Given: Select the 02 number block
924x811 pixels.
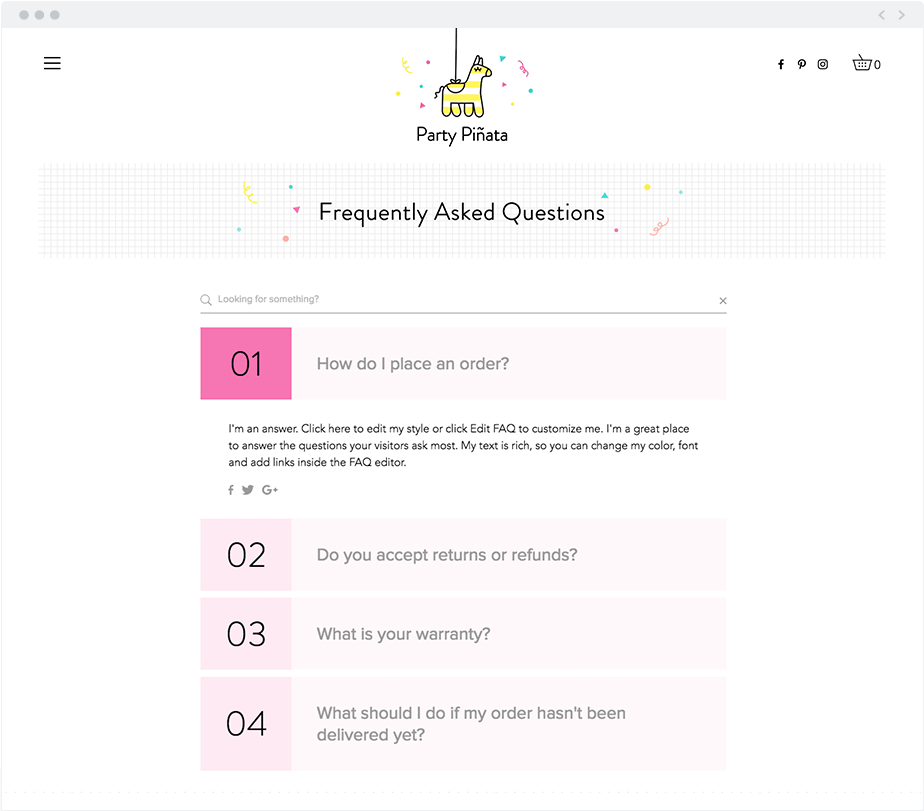Looking at the screenshot, I should coord(246,555).
